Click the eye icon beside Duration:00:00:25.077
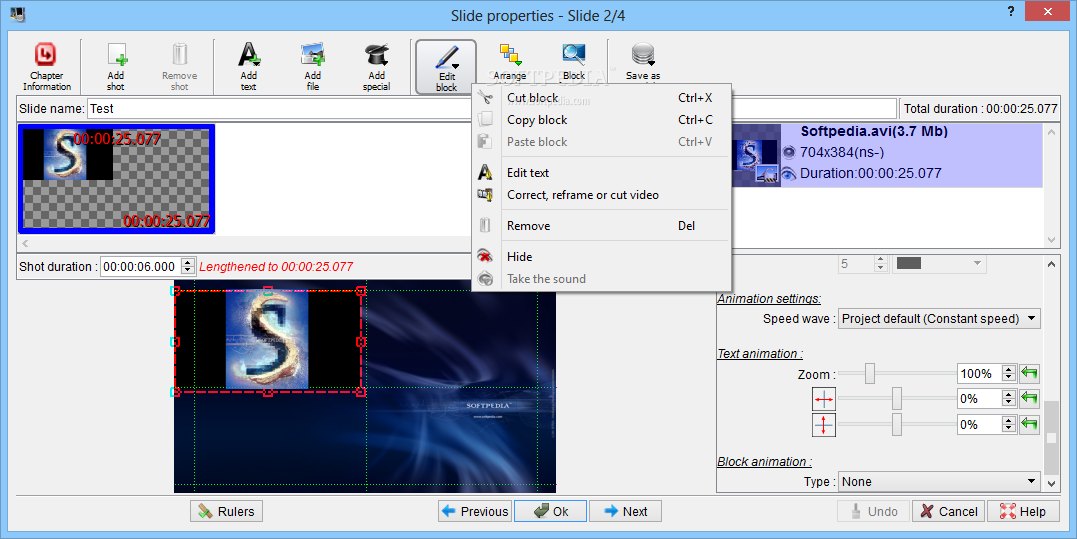1077x539 pixels. [x=789, y=174]
